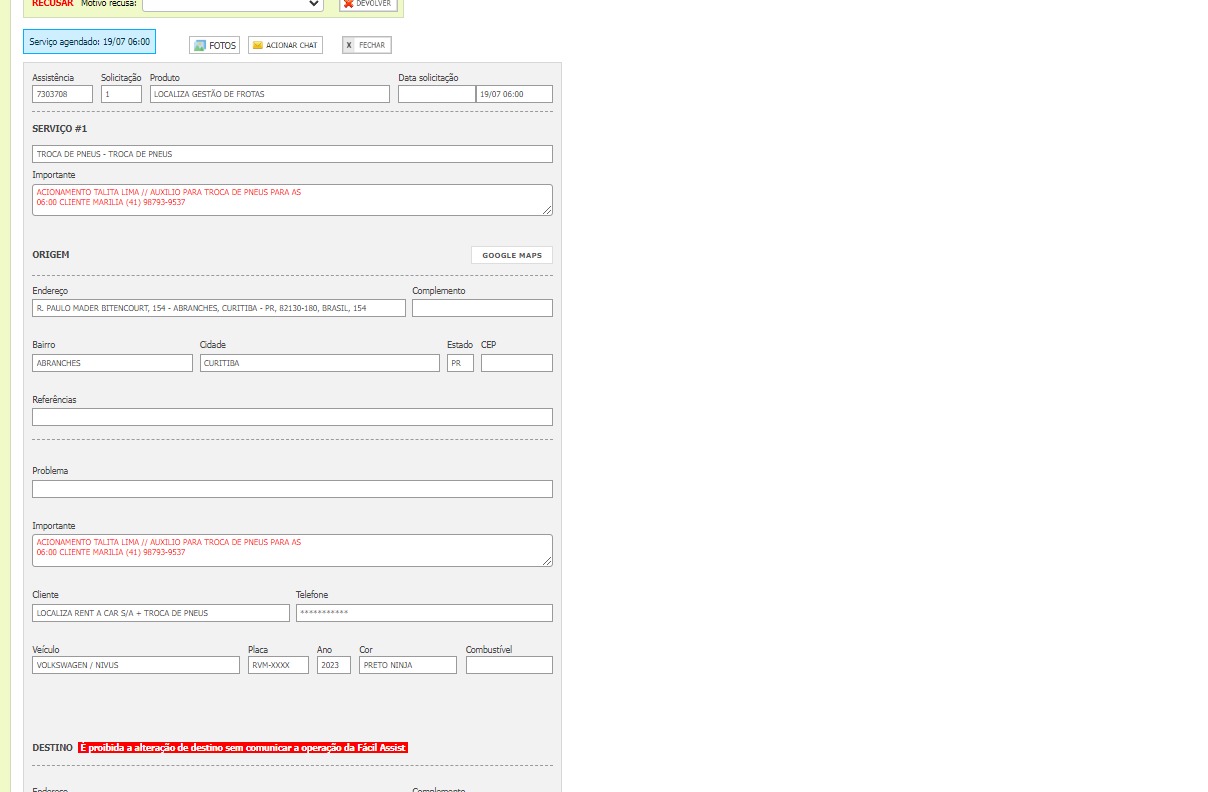The image size is (1208, 792).
Task: Click the Assistência field 7303708
Action: click(62, 94)
